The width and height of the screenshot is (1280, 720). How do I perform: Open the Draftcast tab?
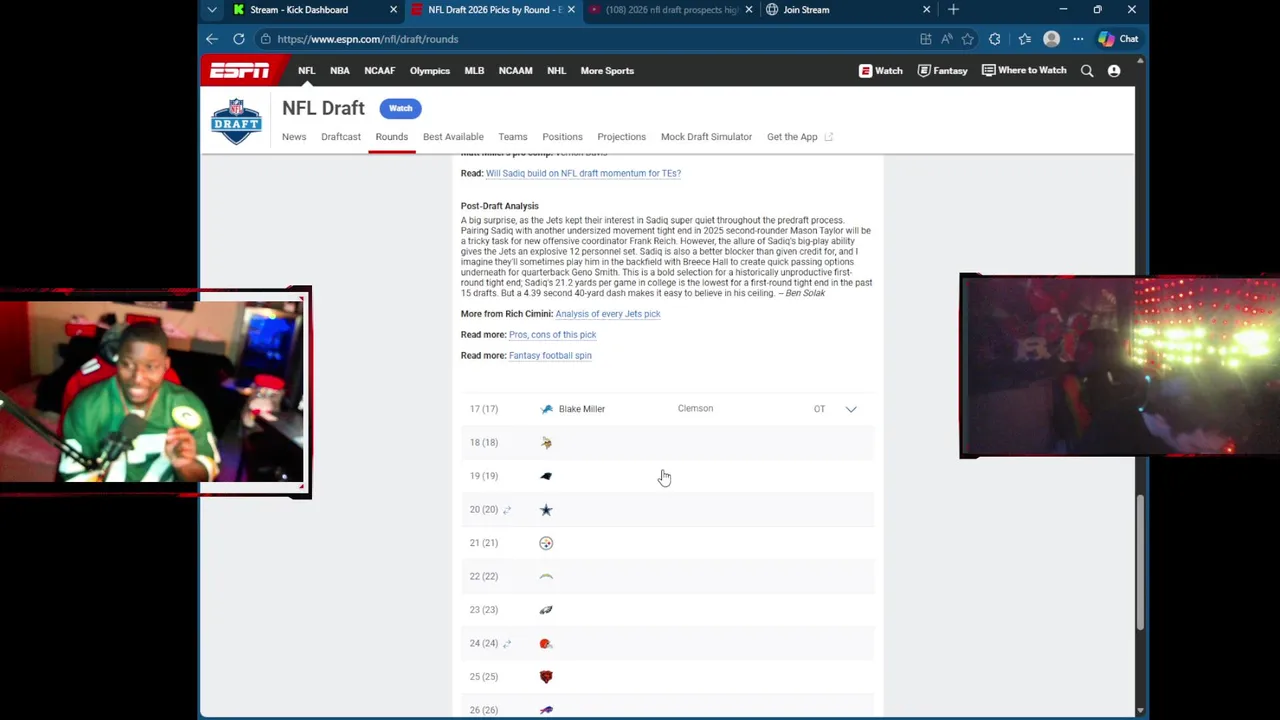(x=341, y=137)
